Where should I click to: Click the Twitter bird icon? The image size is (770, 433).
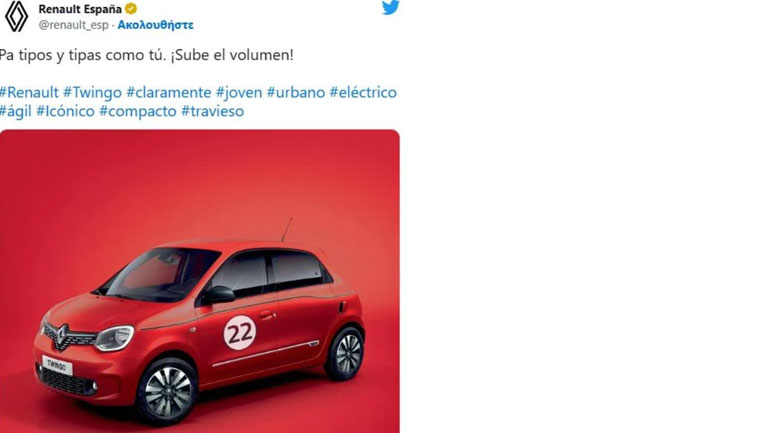click(390, 7)
